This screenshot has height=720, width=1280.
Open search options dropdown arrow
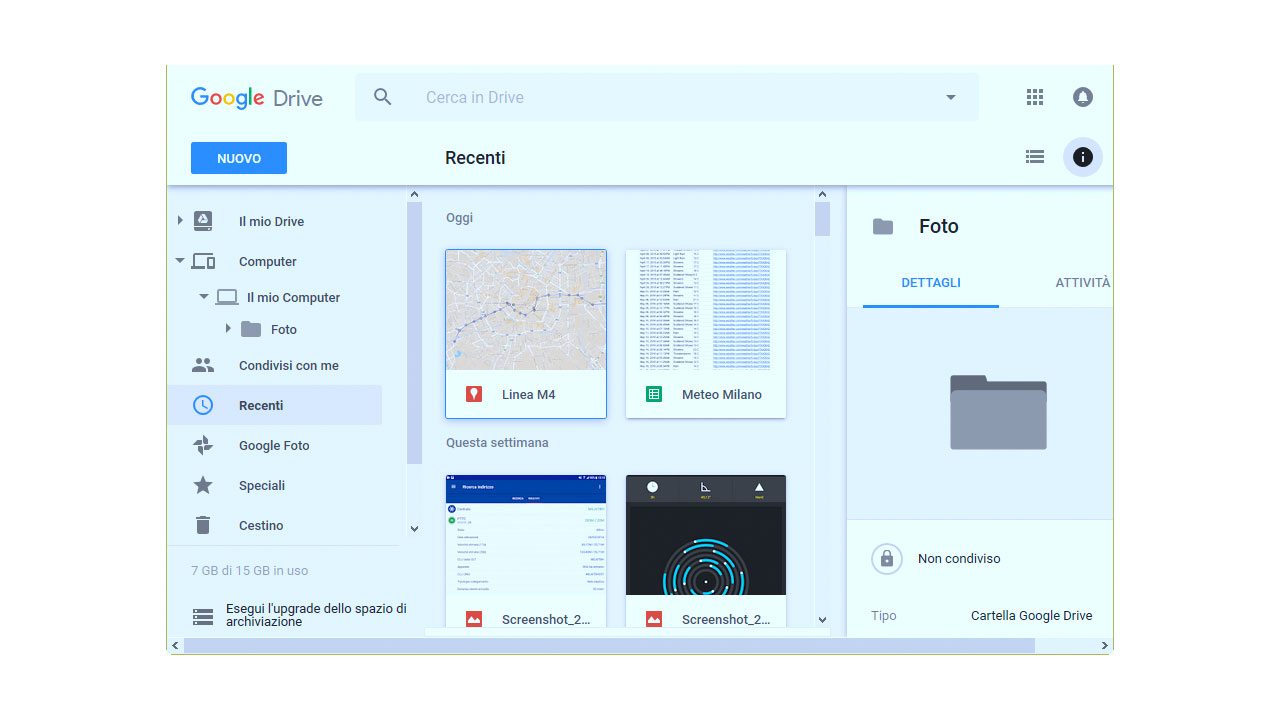tap(950, 97)
